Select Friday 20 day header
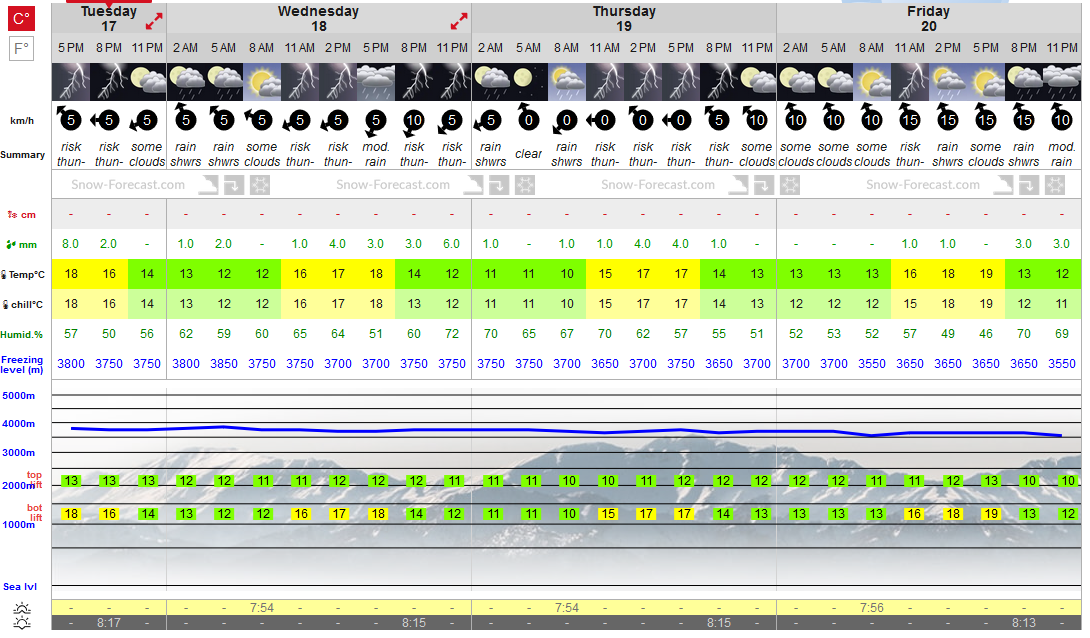The image size is (1090, 638). tap(929, 19)
